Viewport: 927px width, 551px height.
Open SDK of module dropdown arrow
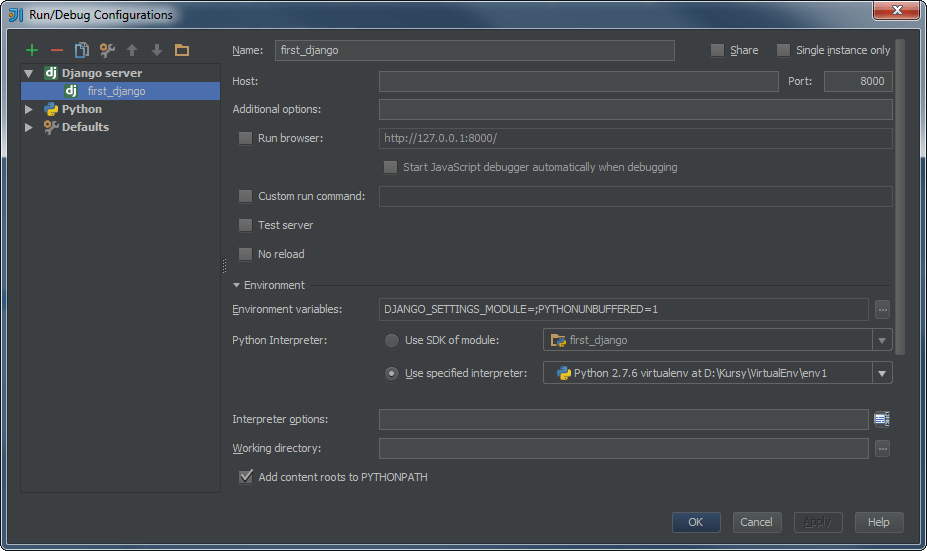point(881,341)
